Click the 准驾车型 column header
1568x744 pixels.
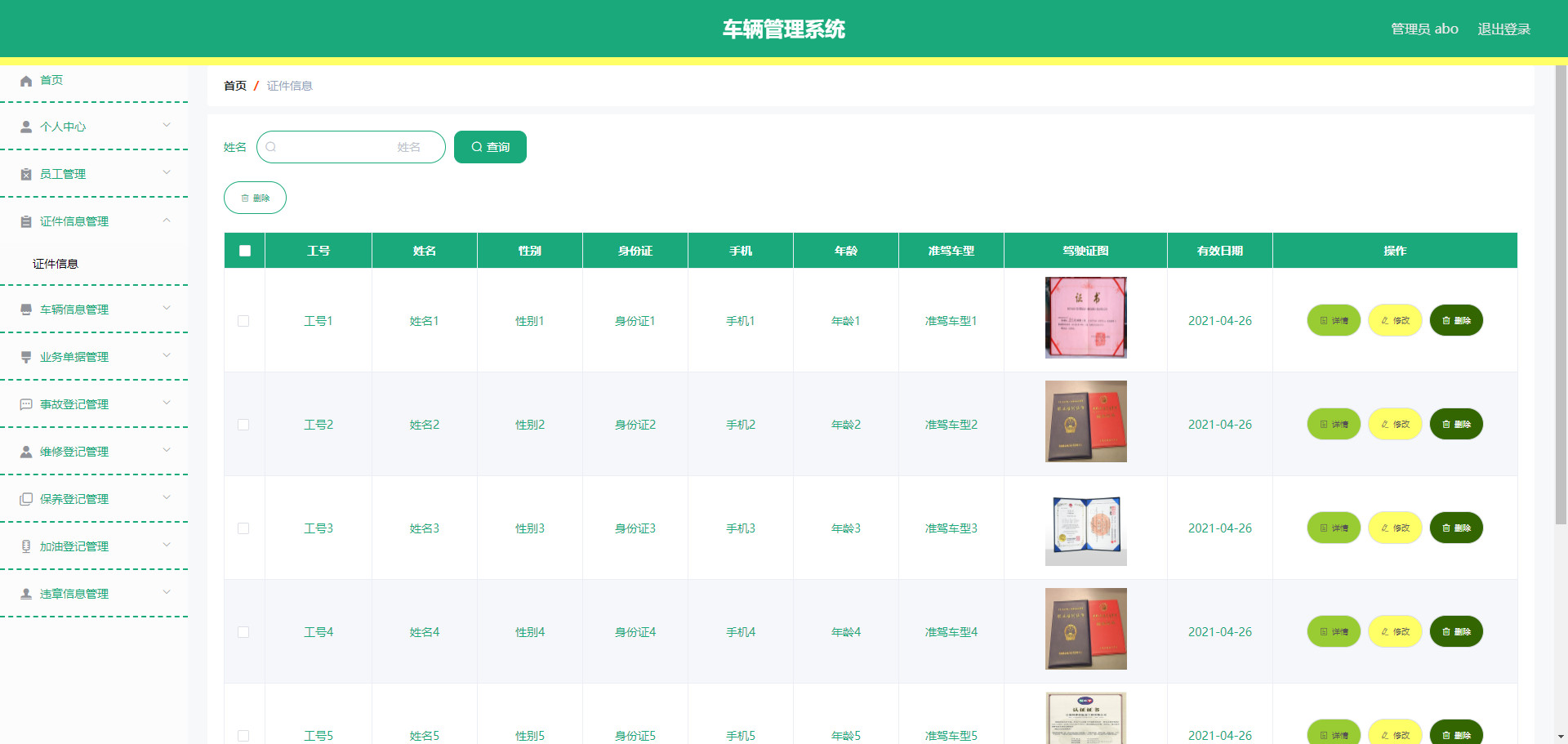pos(951,251)
